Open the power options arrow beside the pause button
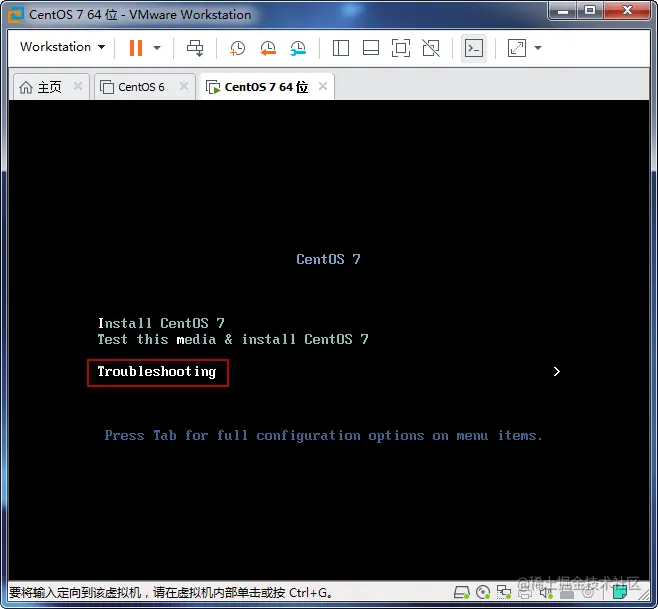The width and height of the screenshot is (658, 609). pyautogui.click(x=157, y=48)
